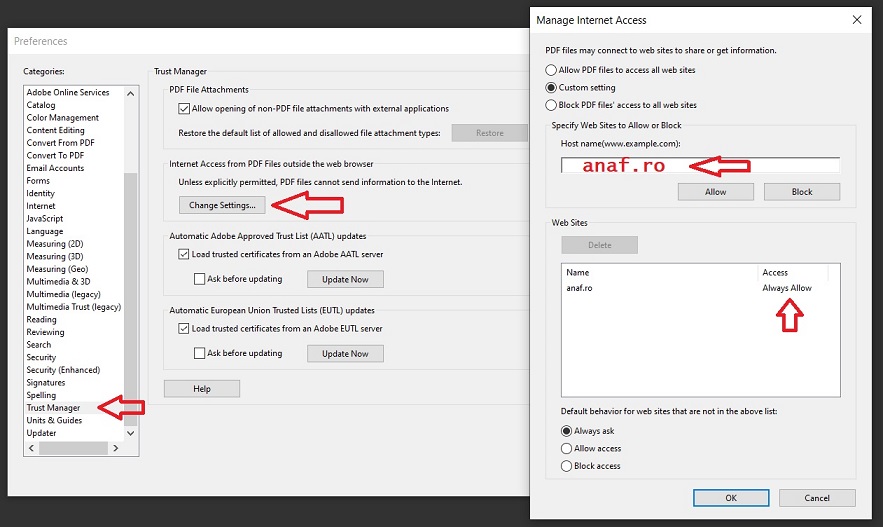Select the Units & Guides category

coord(54,421)
